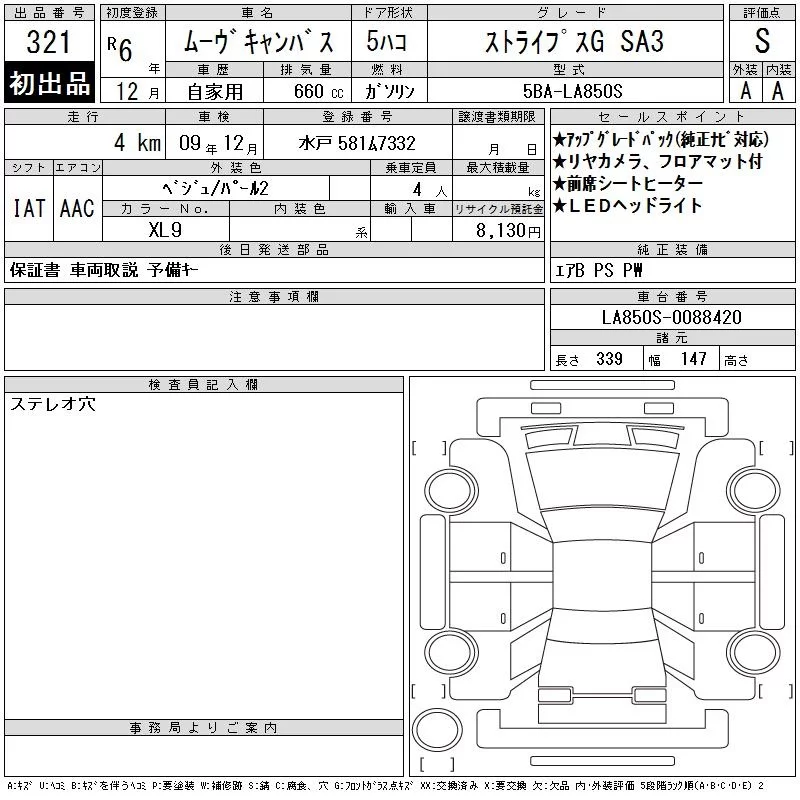Click grade ストライプスG SA3
Viewport: 800px width, 800px height.
click(574, 41)
